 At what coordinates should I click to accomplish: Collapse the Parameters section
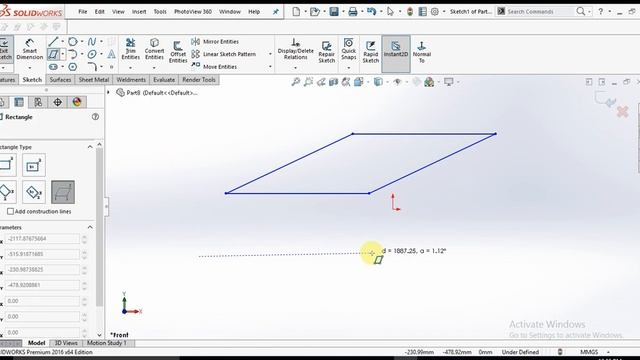(x=90, y=227)
